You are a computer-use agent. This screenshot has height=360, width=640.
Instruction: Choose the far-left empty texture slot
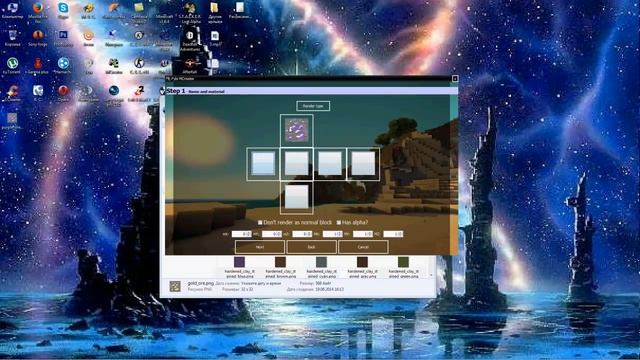(x=263, y=164)
